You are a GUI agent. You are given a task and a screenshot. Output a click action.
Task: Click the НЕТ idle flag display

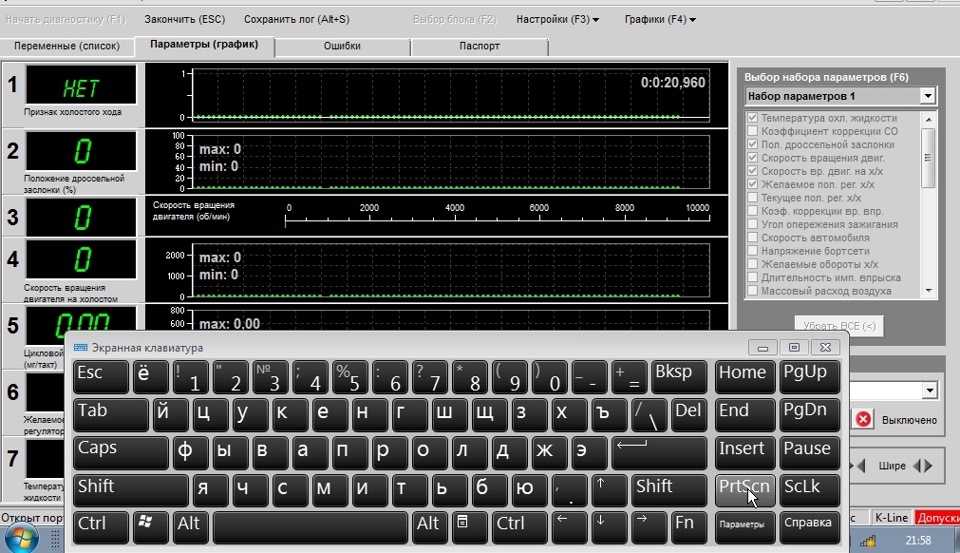81,85
